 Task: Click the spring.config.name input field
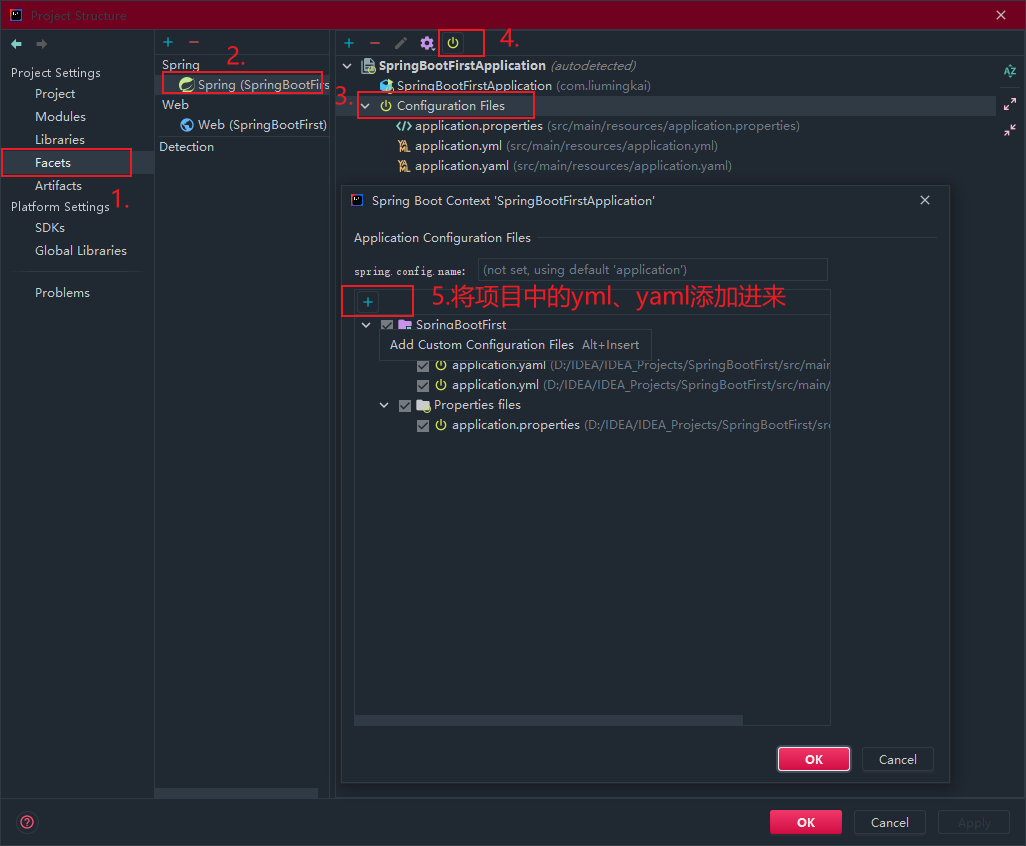tap(653, 270)
